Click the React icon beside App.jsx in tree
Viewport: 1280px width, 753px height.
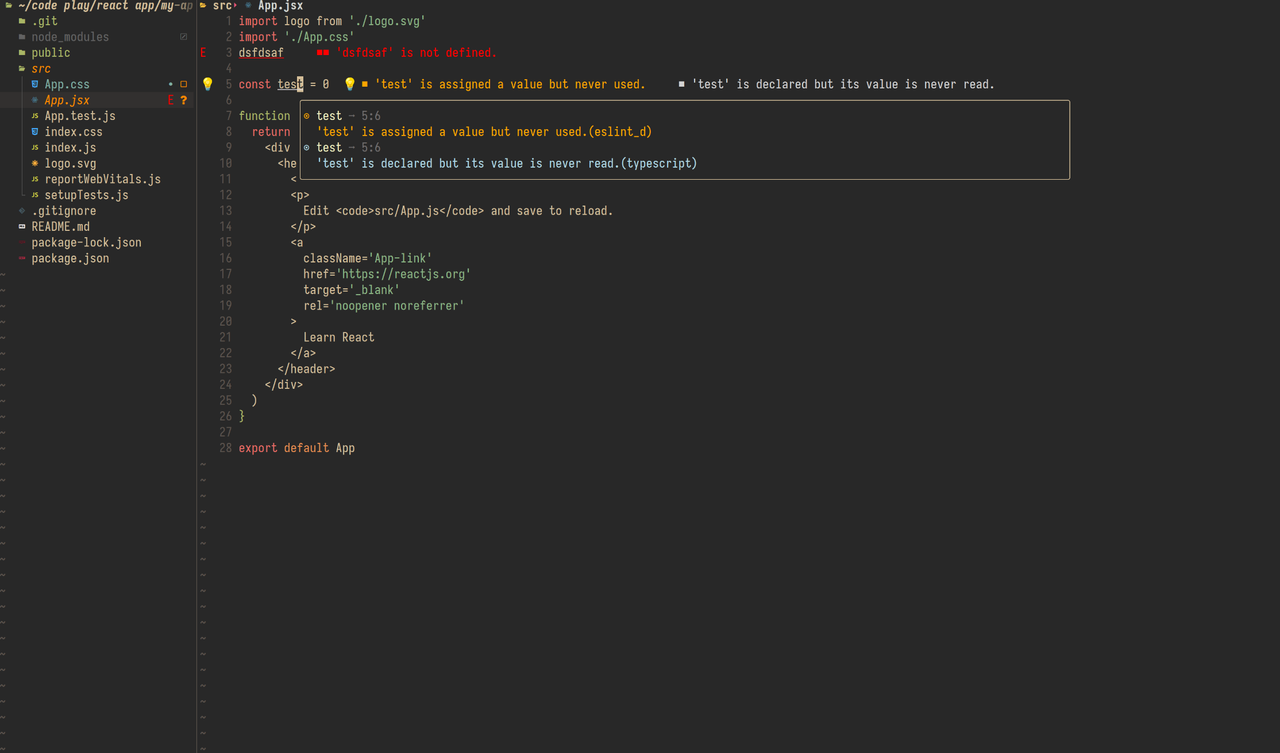(x=35, y=100)
